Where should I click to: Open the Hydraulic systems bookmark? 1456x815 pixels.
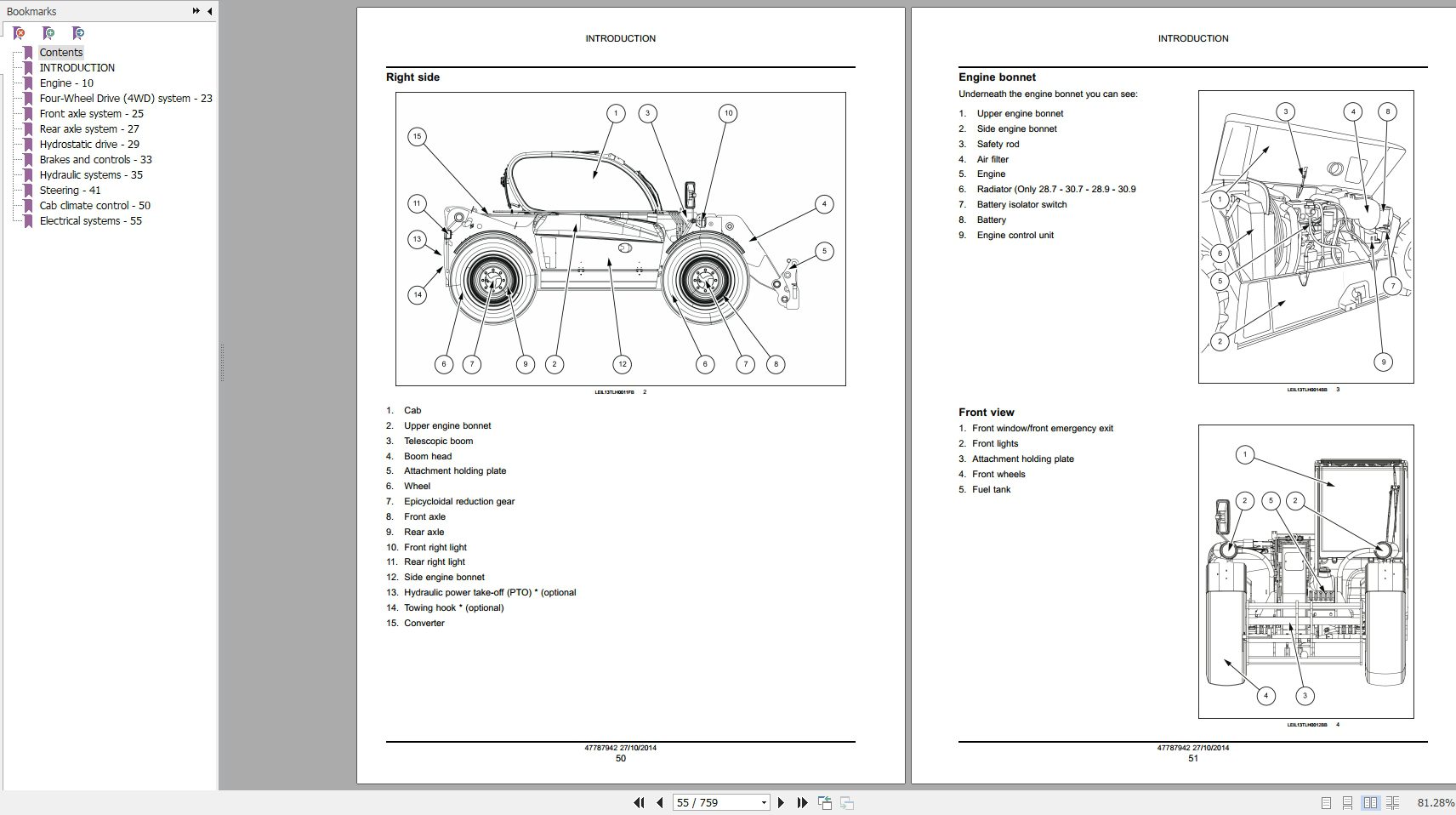tap(91, 174)
